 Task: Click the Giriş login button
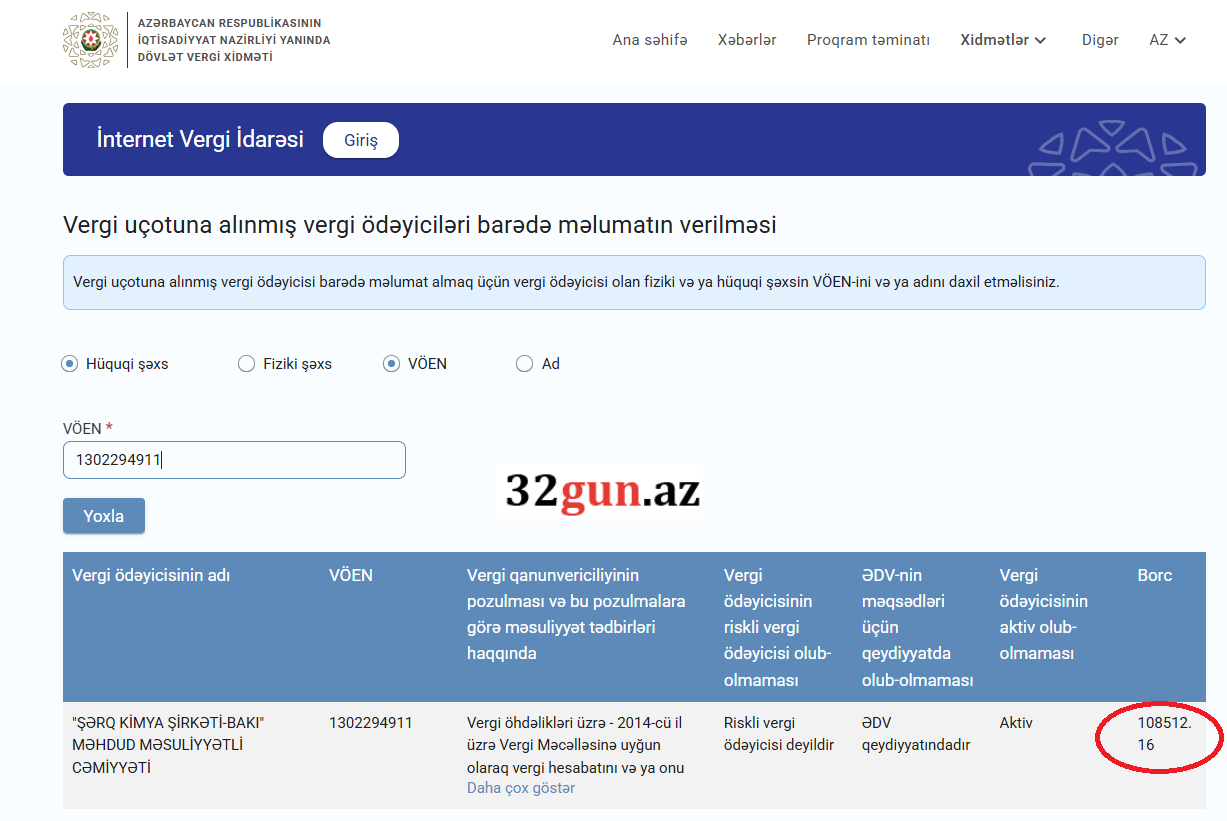pos(361,140)
